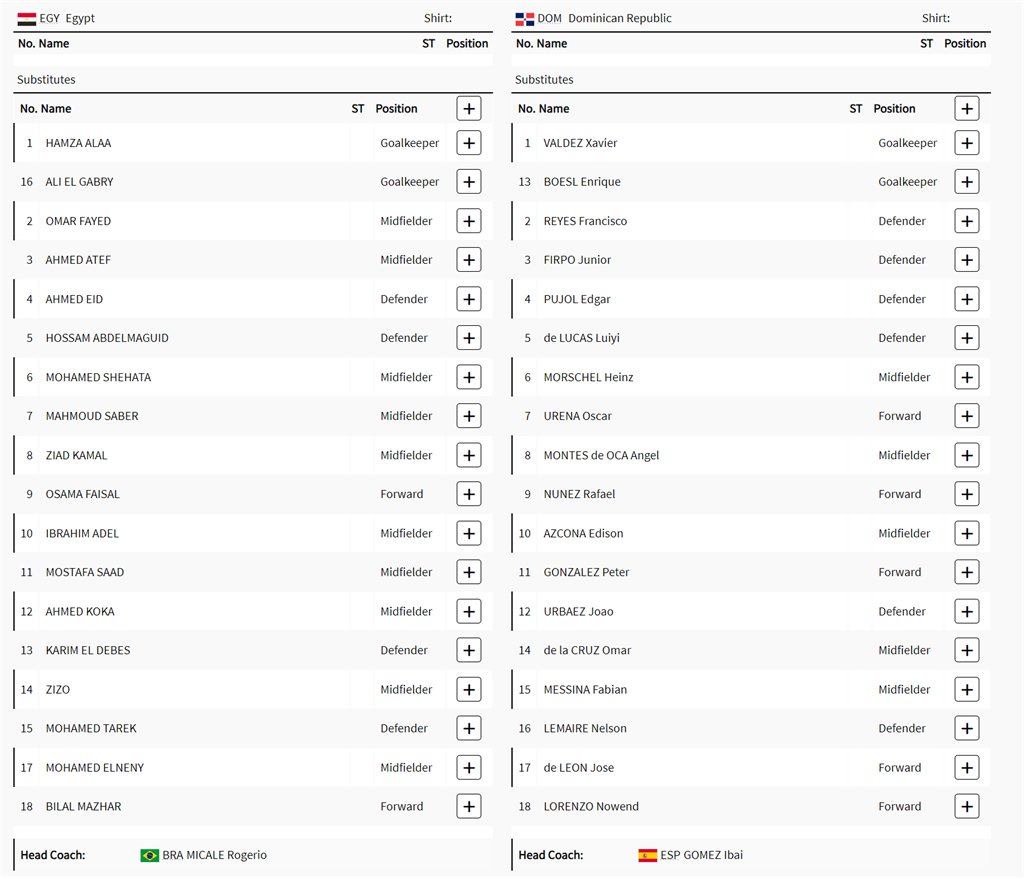Add VALDEZ Xavier with plus icon
1024x878 pixels.
(967, 143)
